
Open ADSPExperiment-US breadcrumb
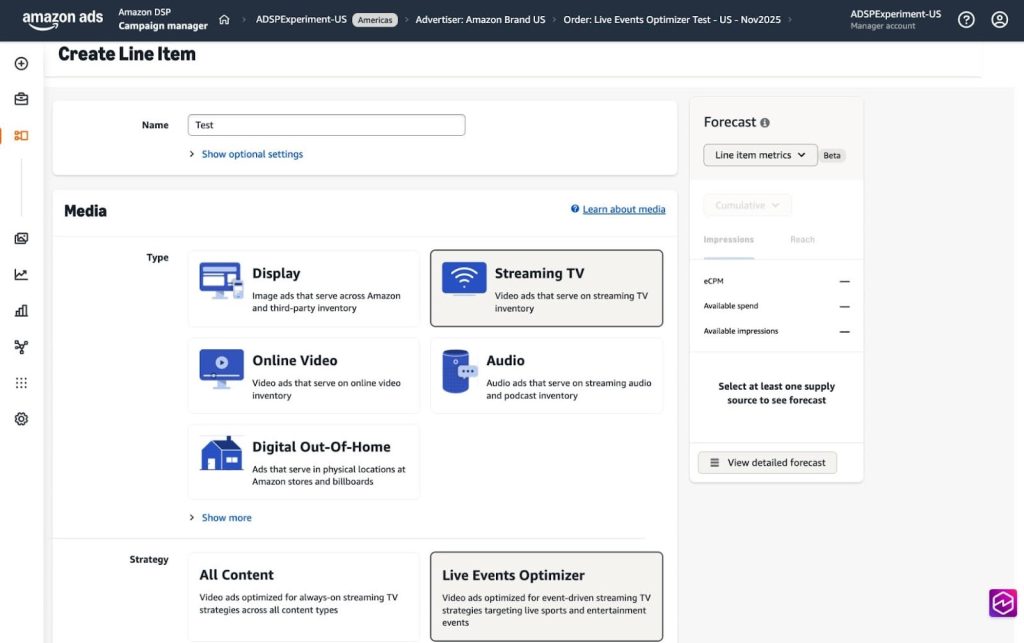(x=301, y=20)
